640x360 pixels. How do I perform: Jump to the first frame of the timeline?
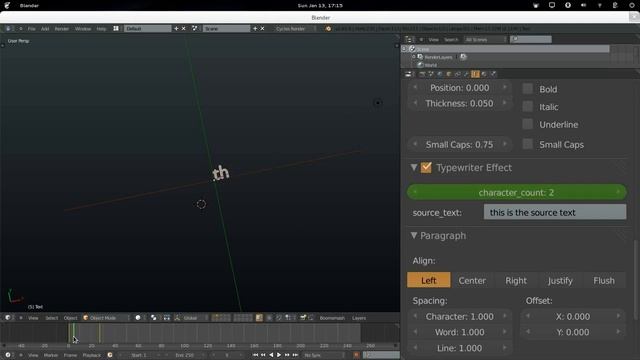point(255,355)
